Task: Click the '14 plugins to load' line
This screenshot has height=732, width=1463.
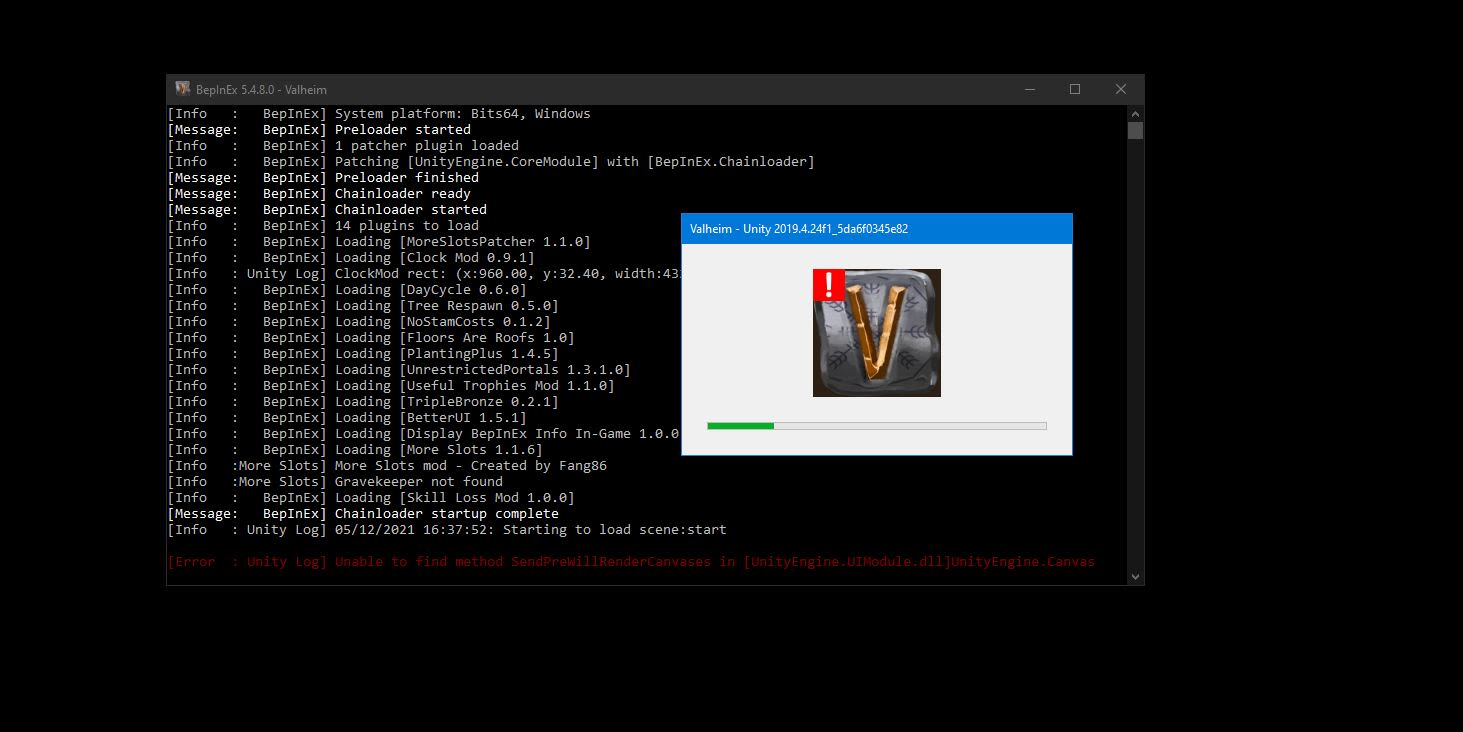Action: click(323, 226)
